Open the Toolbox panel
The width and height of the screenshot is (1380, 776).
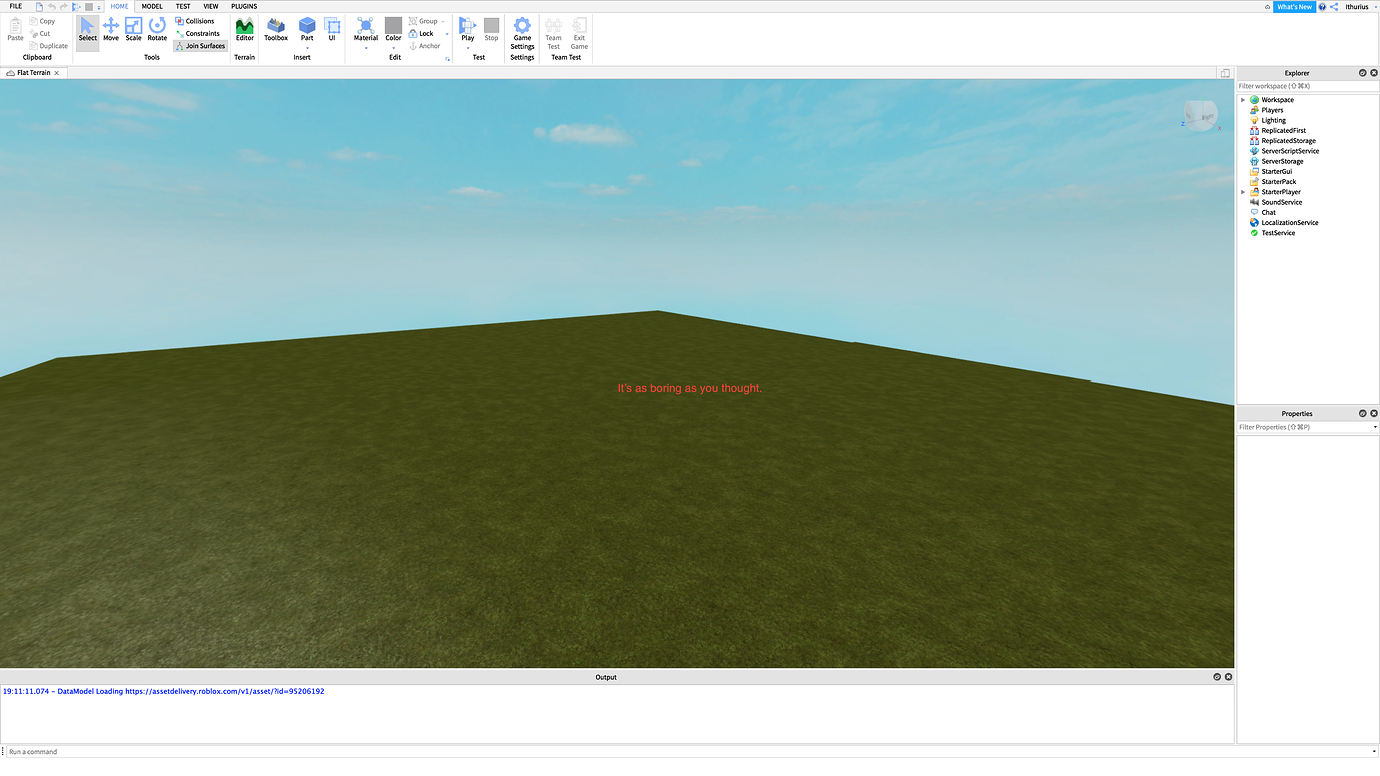(x=276, y=30)
